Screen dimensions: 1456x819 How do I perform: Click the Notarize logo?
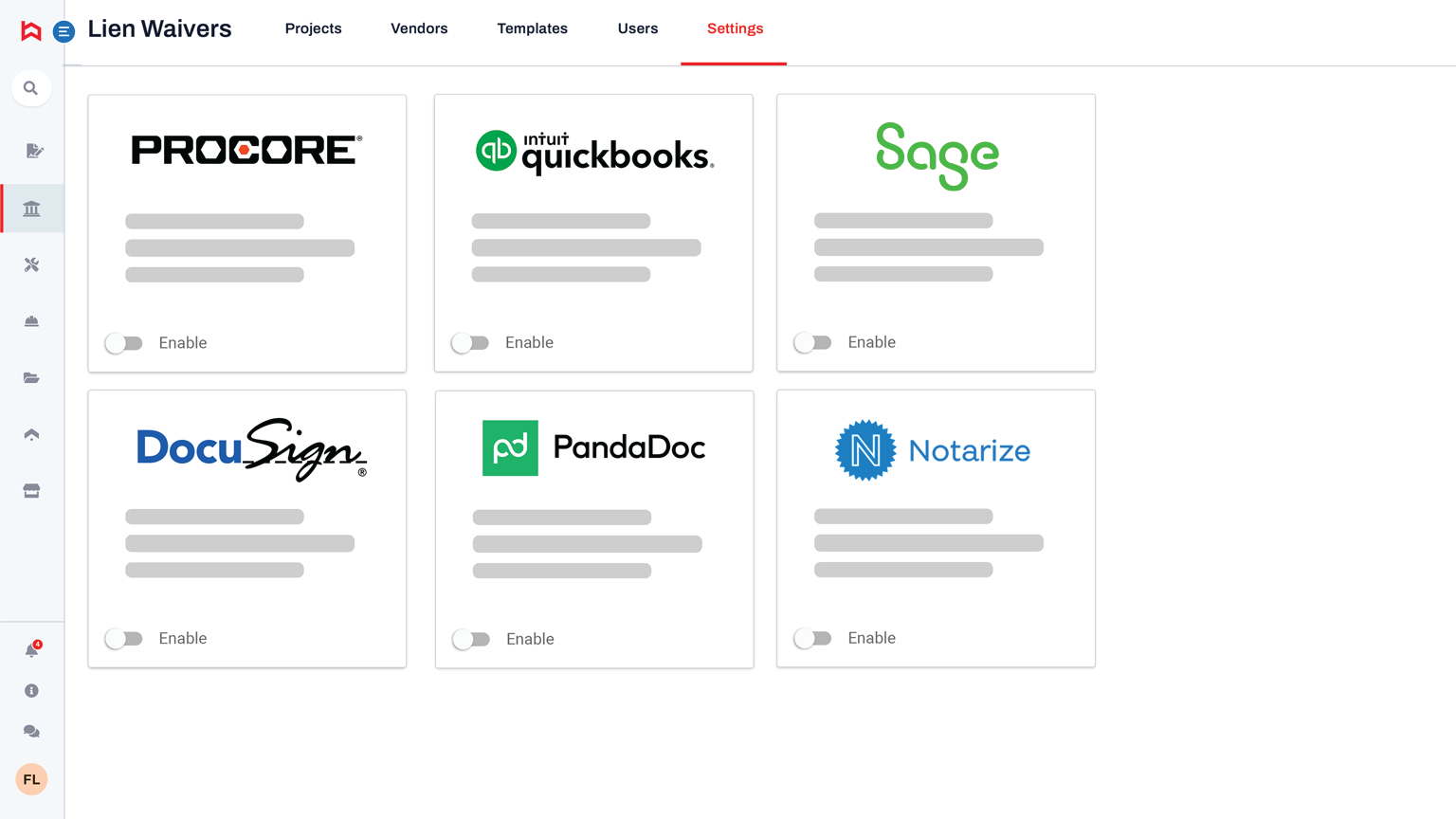933,450
